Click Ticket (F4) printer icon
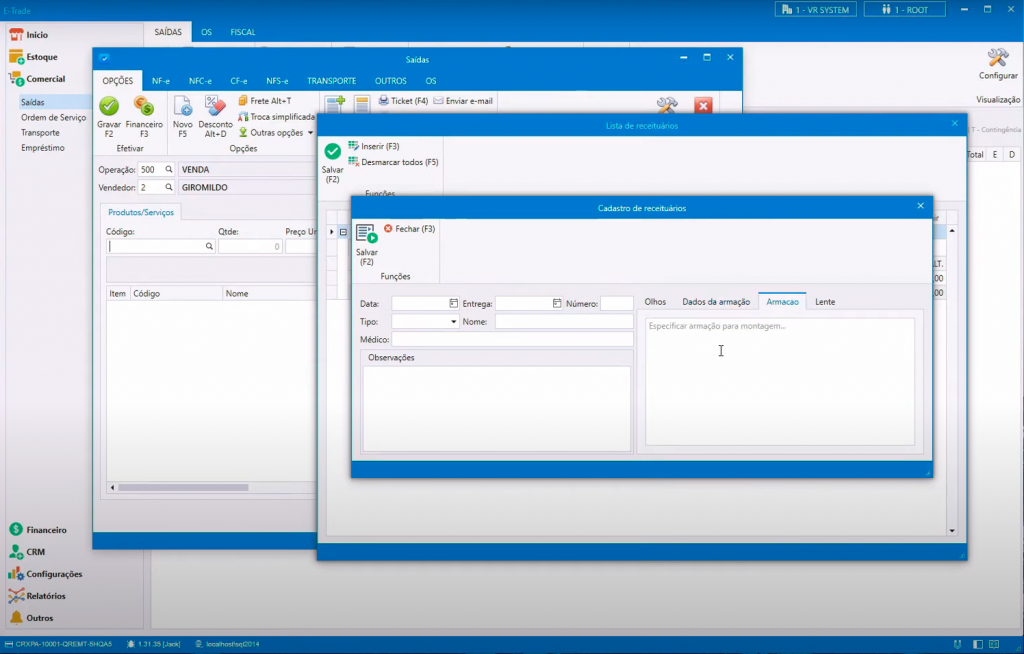This screenshot has width=1024, height=654. point(384,101)
